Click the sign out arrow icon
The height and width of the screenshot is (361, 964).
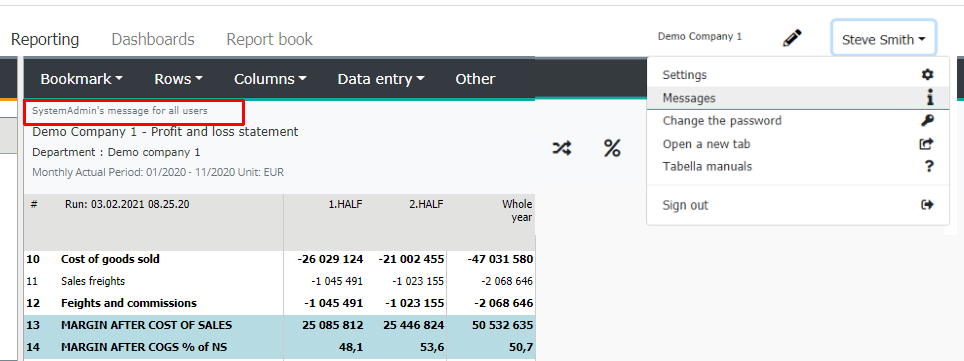(x=927, y=205)
